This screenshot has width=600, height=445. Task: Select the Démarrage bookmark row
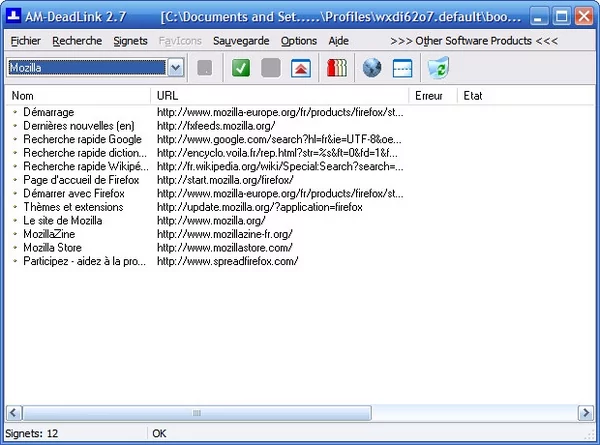[49, 112]
